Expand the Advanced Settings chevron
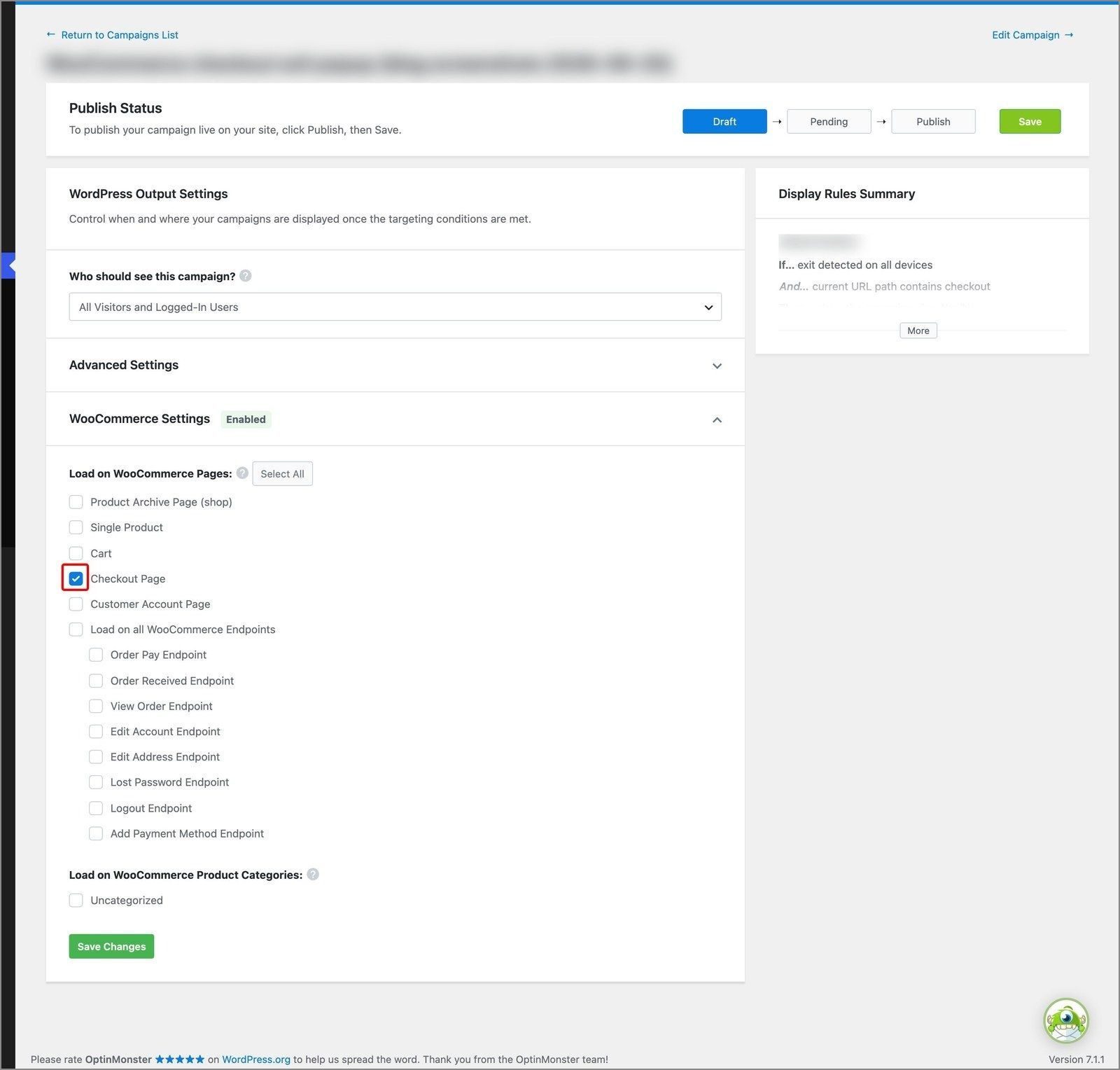The width and height of the screenshot is (1120, 1070). (x=717, y=366)
